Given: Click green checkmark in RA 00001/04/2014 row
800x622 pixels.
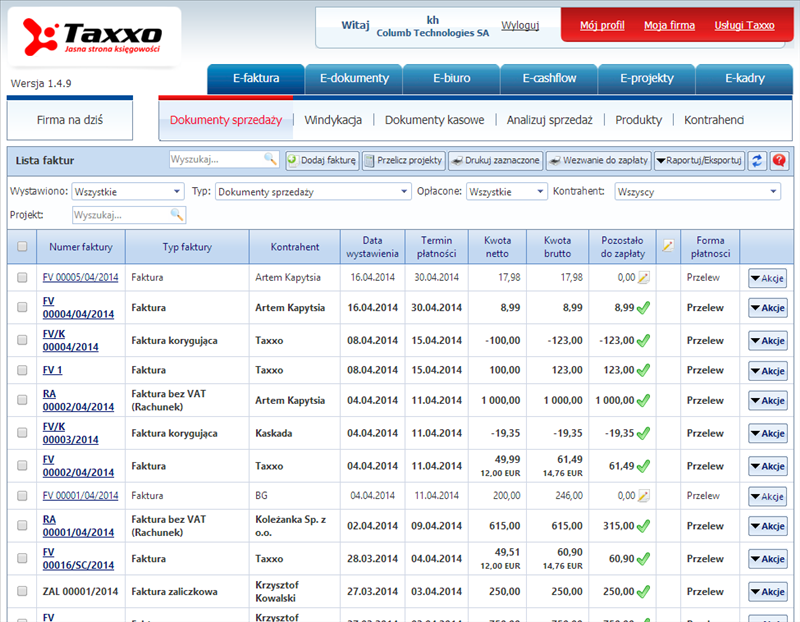Looking at the screenshot, I should (x=643, y=526).
